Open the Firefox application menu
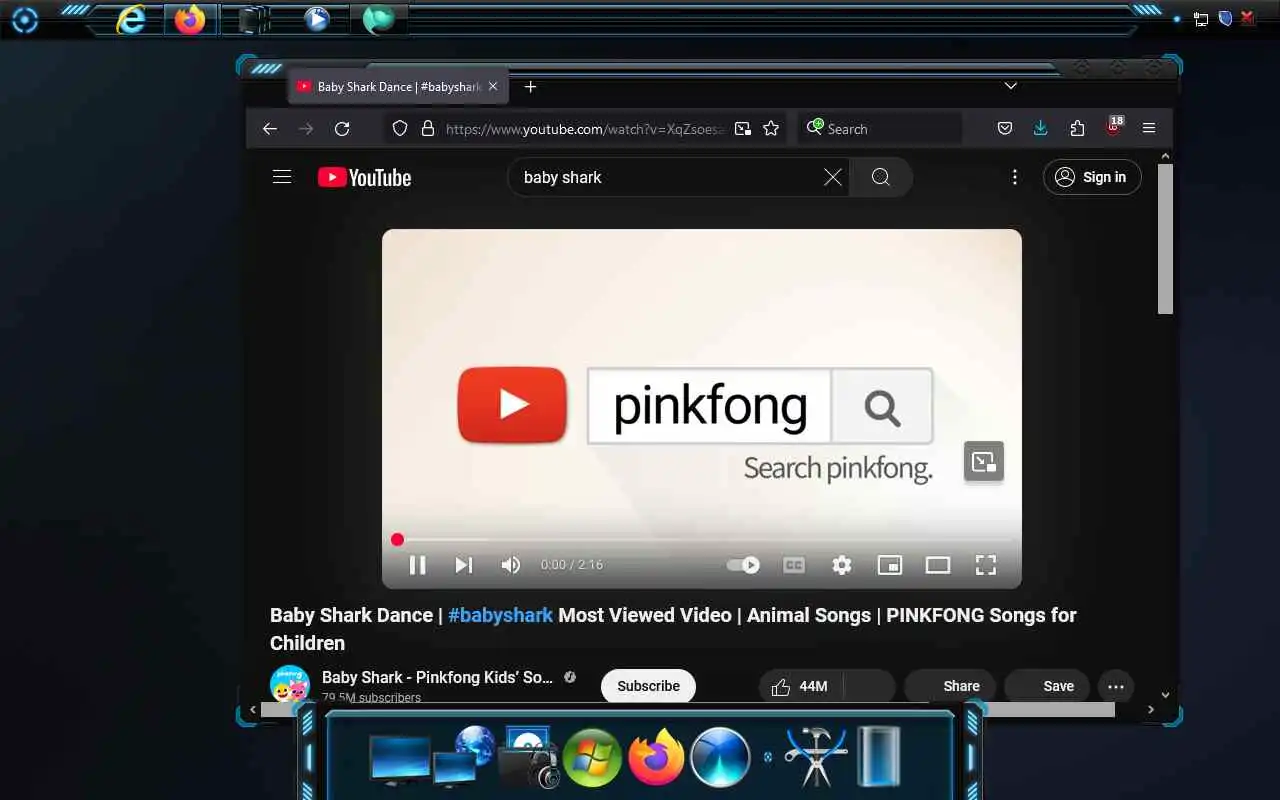1280x800 pixels. (x=1149, y=129)
